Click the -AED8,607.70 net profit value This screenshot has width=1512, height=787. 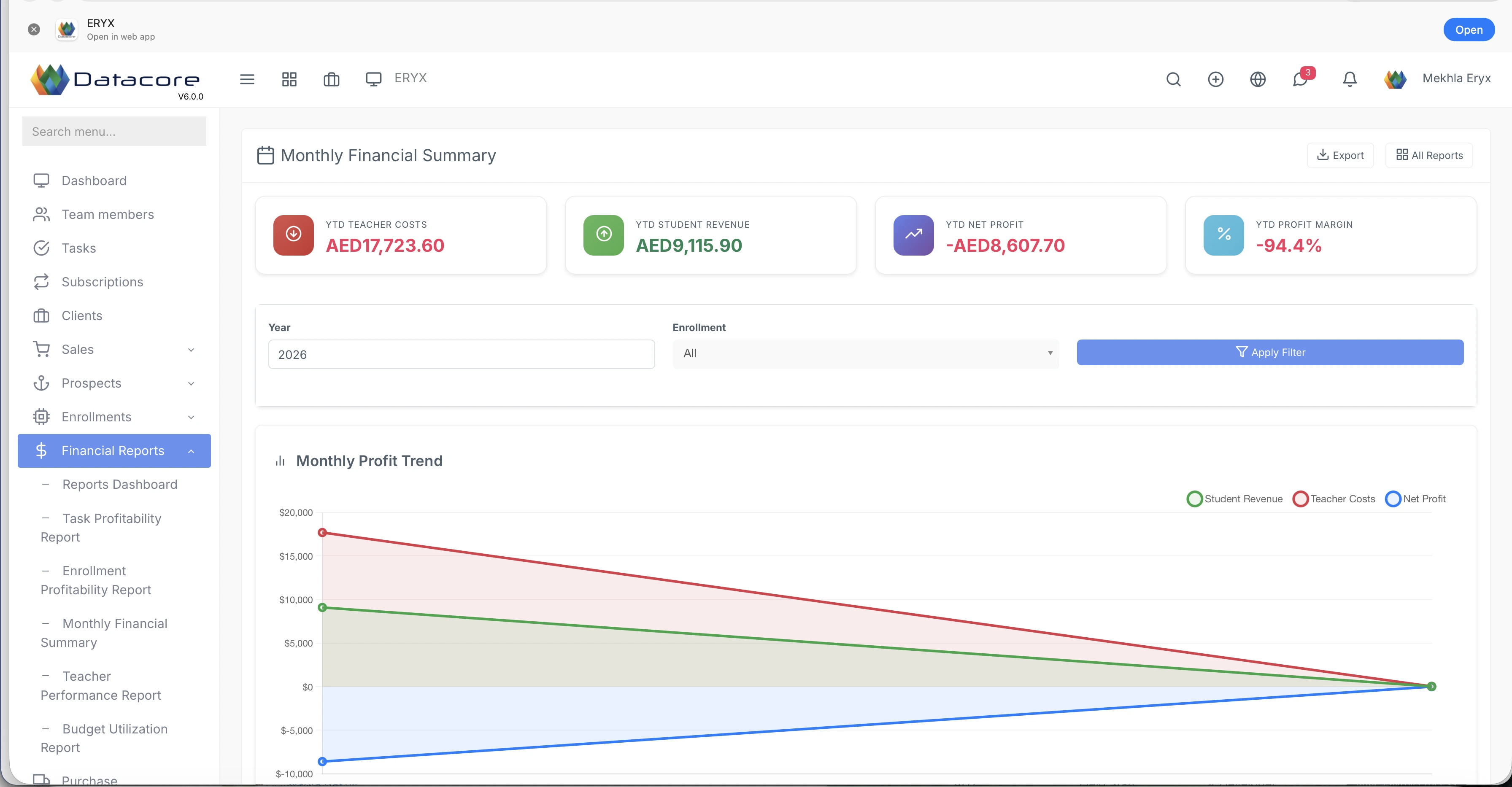coord(1005,245)
